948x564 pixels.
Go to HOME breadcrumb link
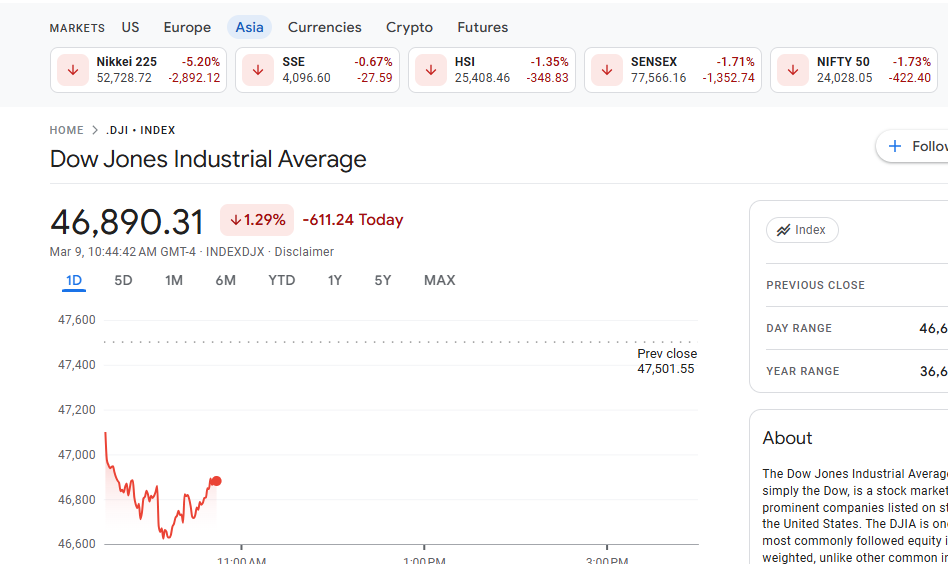(67, 130)
